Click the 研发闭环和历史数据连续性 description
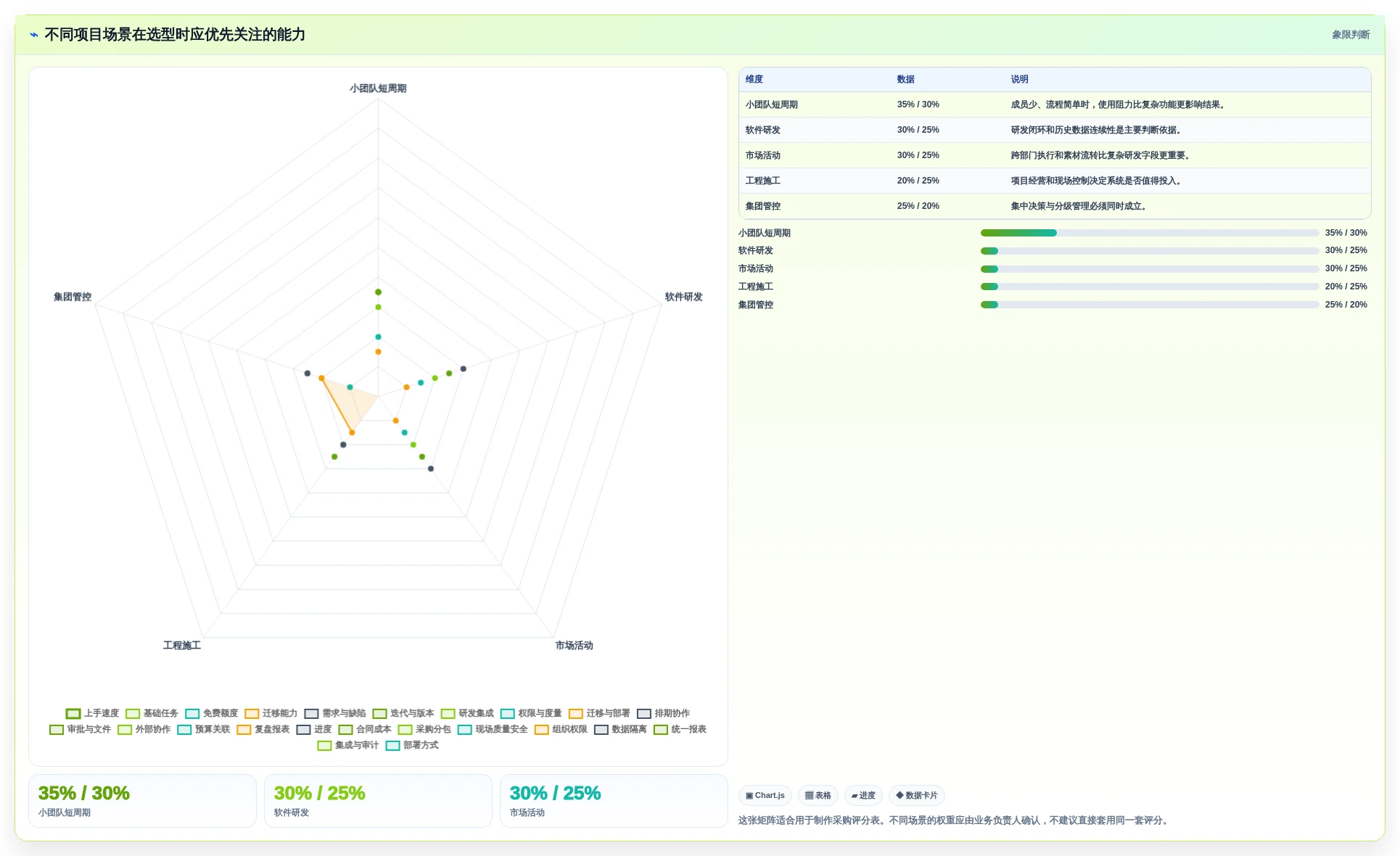1400x856 pixels. pos(1098,131)
